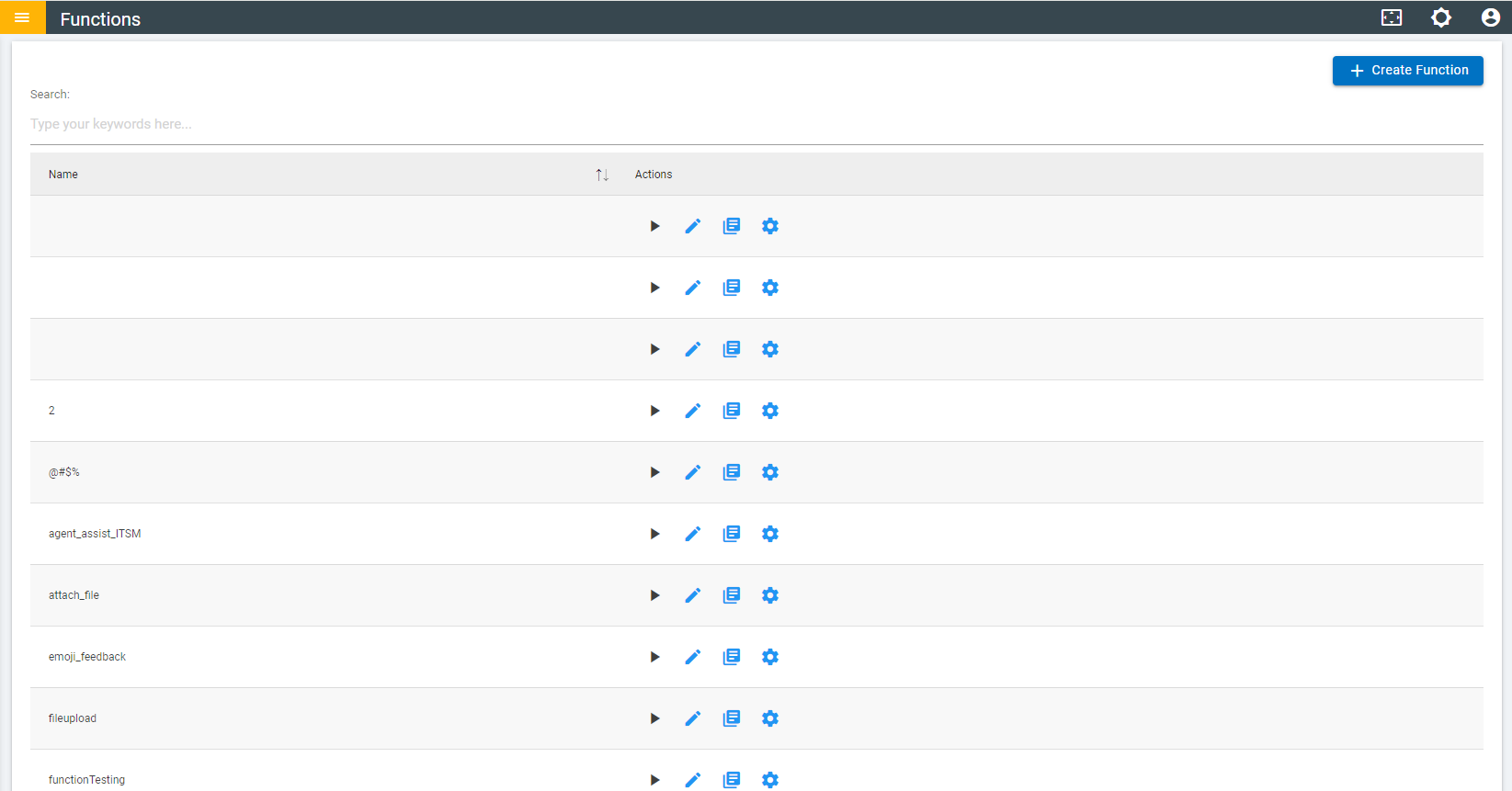Edit the fileupload function with pencil
Viewport: 1512px width, 791px height.
(693, 718)
